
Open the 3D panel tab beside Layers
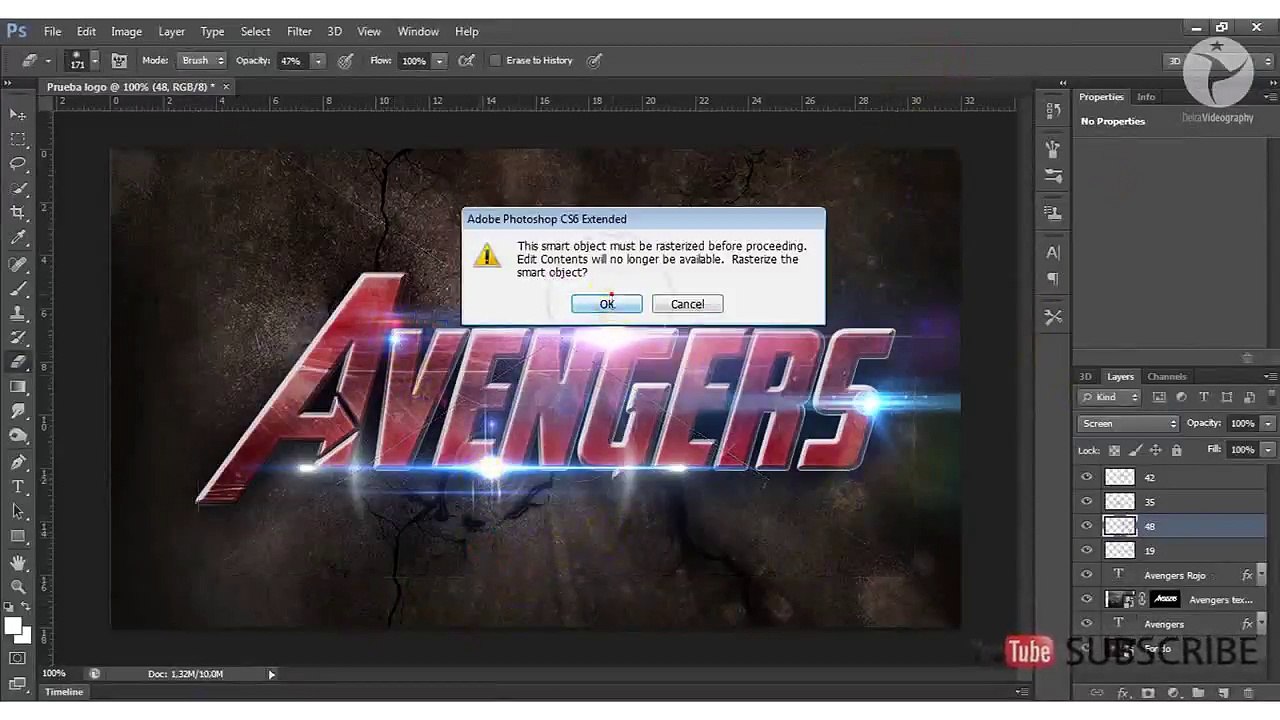pos(1085,376)
